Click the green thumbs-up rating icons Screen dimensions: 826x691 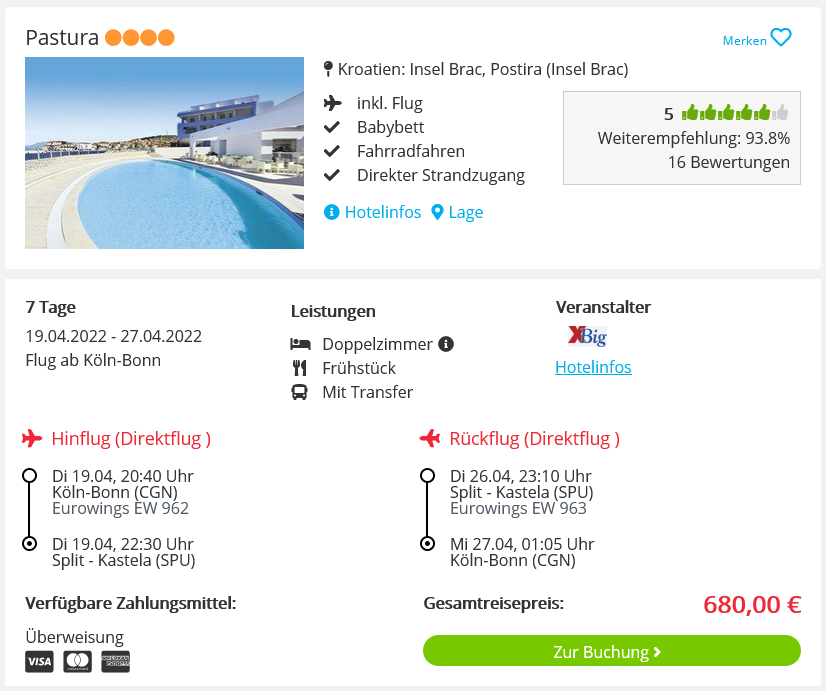[x=735, y=112]
